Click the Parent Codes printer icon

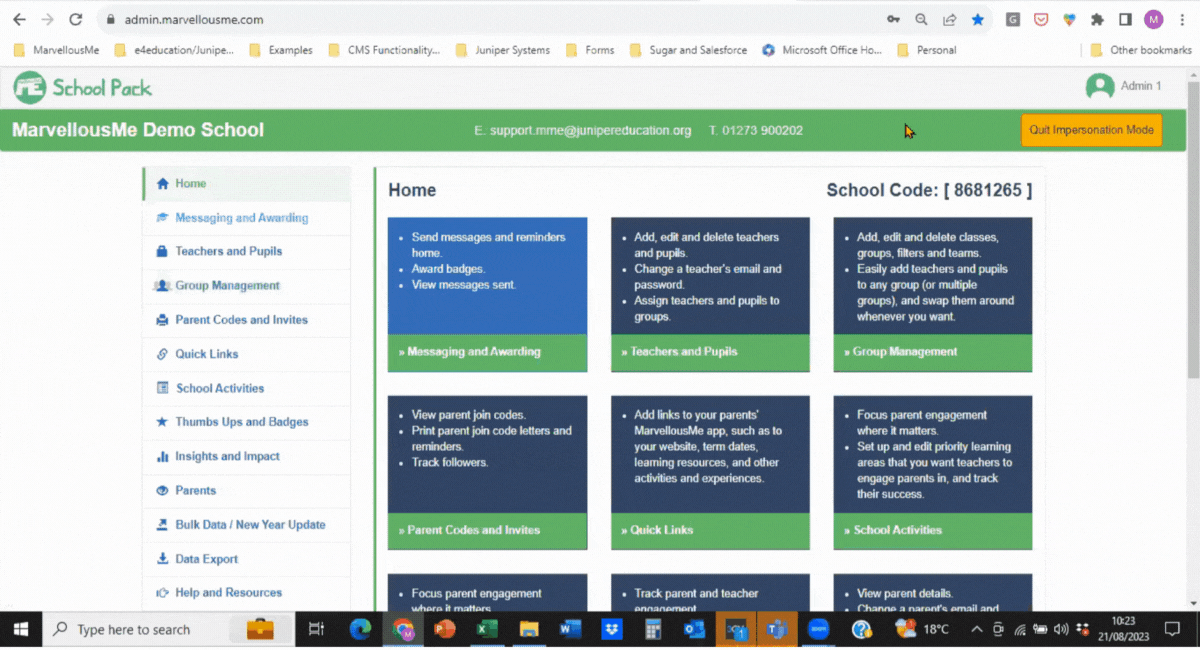[x=162, y=320]
